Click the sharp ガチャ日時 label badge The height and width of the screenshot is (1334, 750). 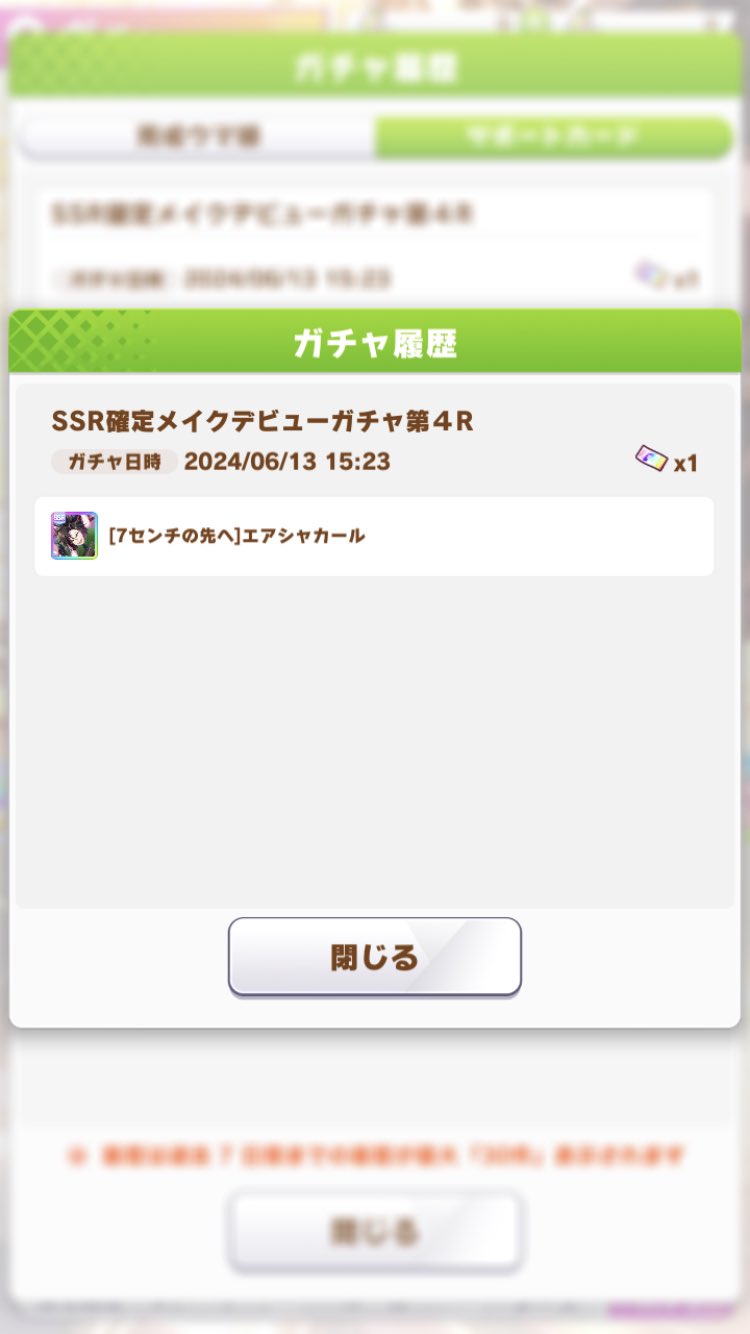click(114, 461)
